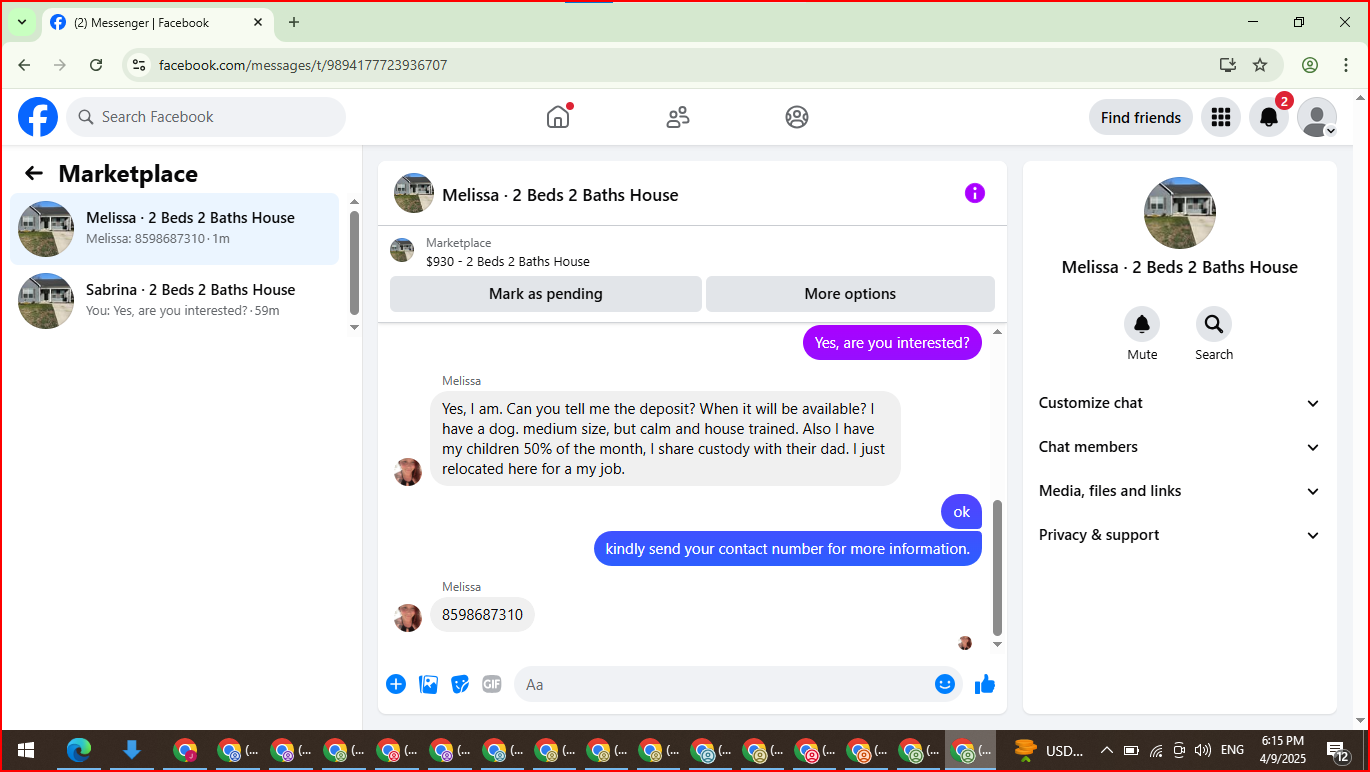Go back in Chrome browser
Image resolution: width=1370 pixels, height=772 pixels.
24,65
